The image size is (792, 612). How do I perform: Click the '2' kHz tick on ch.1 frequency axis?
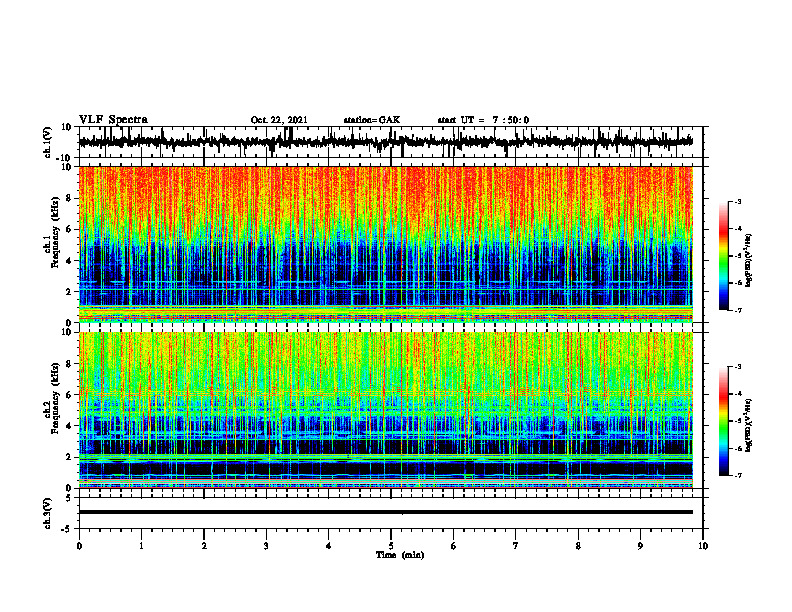tap(69, 292)
